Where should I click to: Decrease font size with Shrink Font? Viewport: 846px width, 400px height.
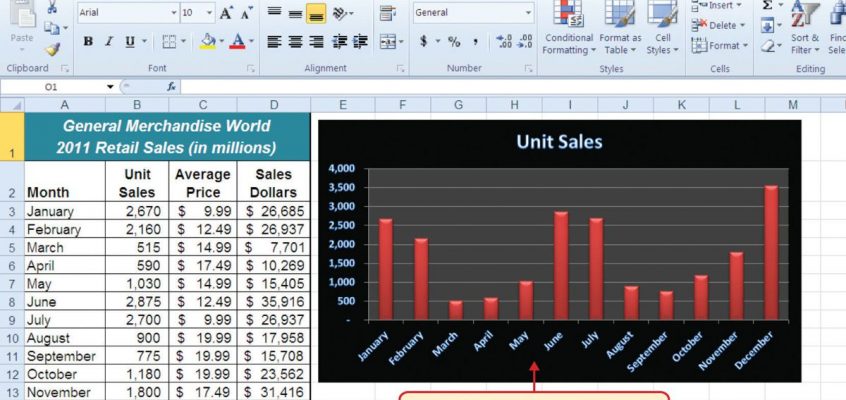247,13
